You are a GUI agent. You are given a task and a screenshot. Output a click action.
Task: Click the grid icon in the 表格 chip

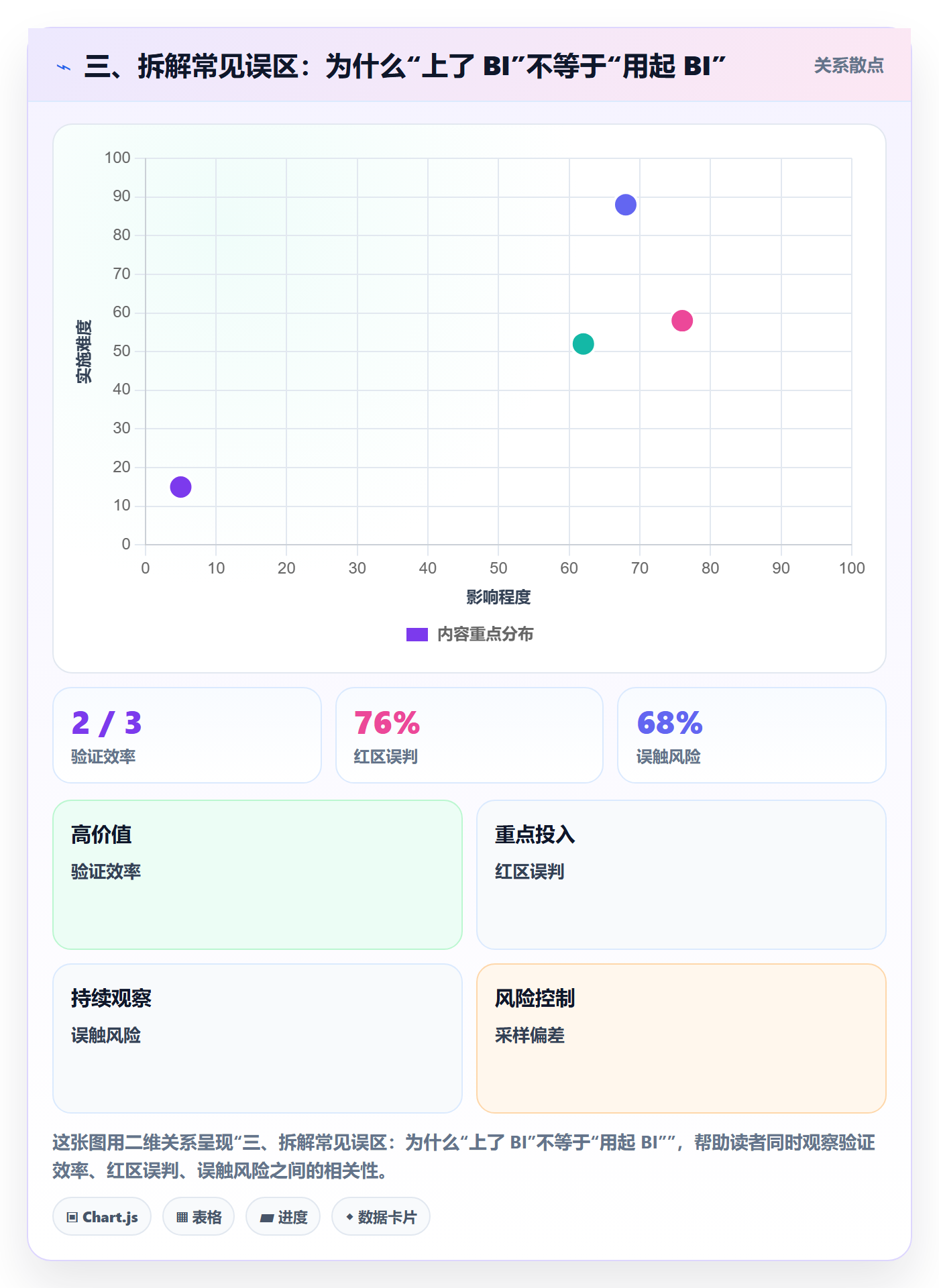coord(182,1218)
